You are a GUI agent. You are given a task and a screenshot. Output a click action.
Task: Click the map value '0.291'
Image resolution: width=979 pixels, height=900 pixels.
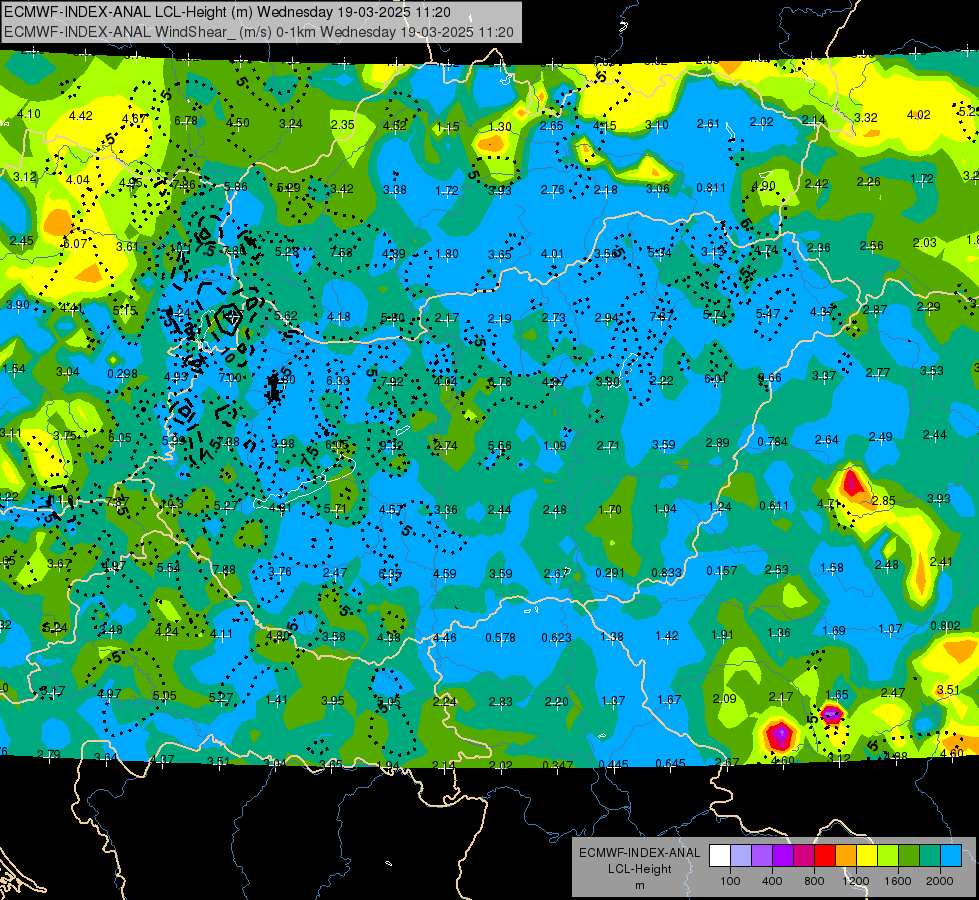[x=610, y=573]
